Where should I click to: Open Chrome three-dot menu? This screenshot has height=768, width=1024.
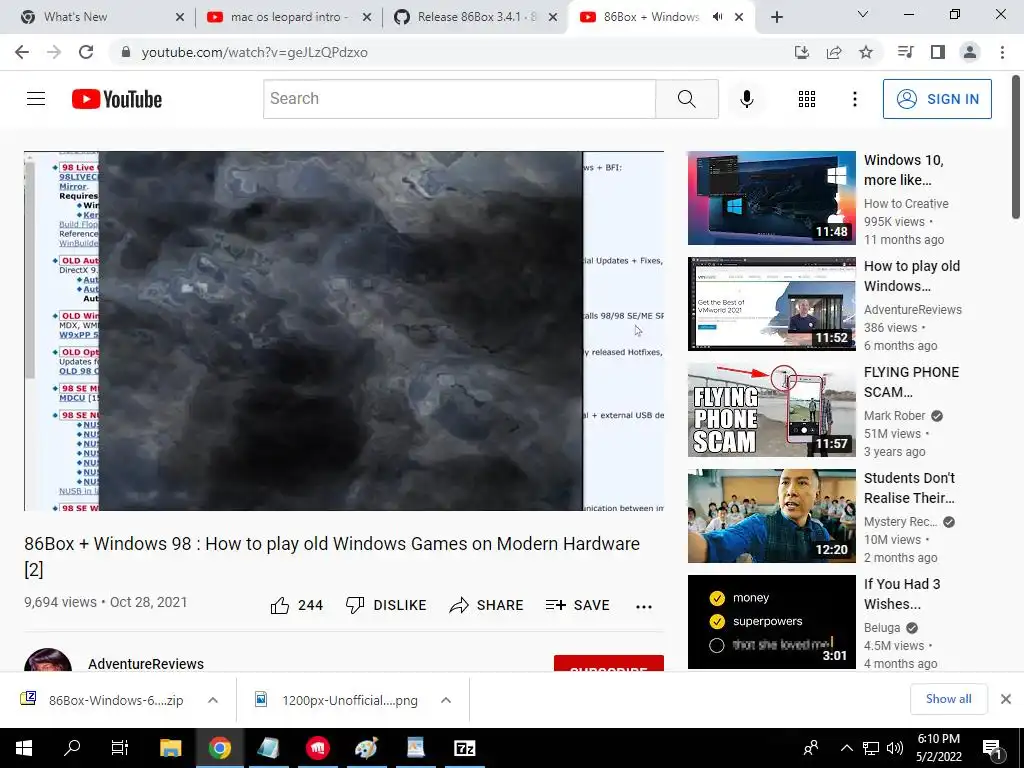coord(1002,52)
